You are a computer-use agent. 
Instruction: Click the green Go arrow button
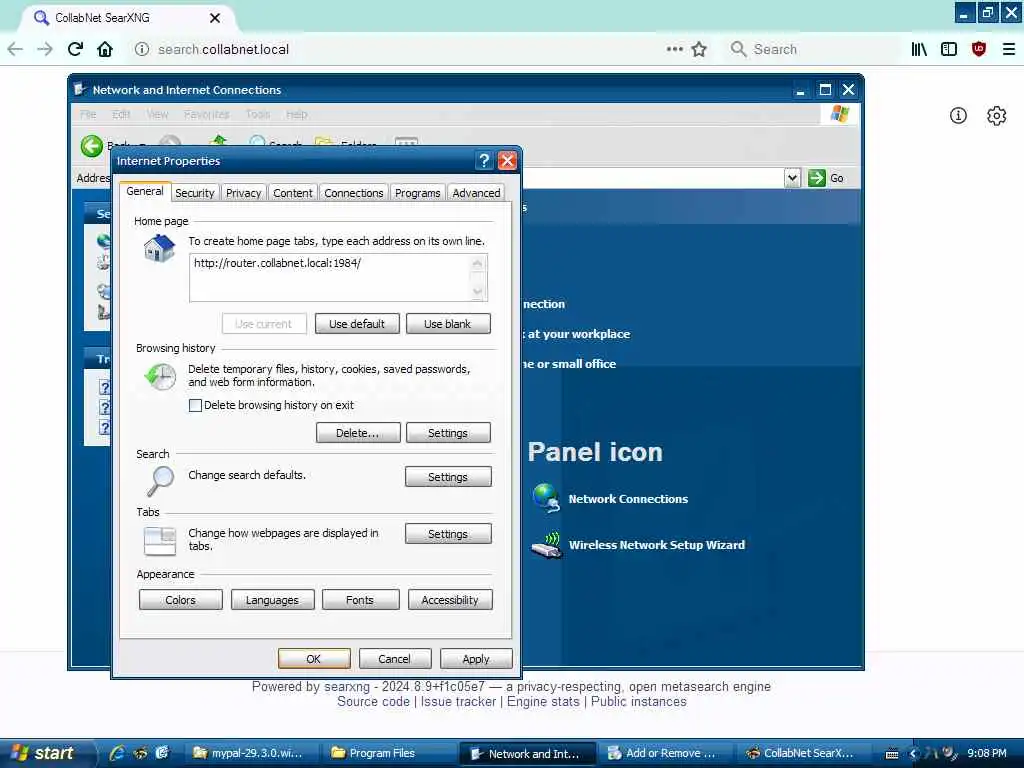click(816, 178)
